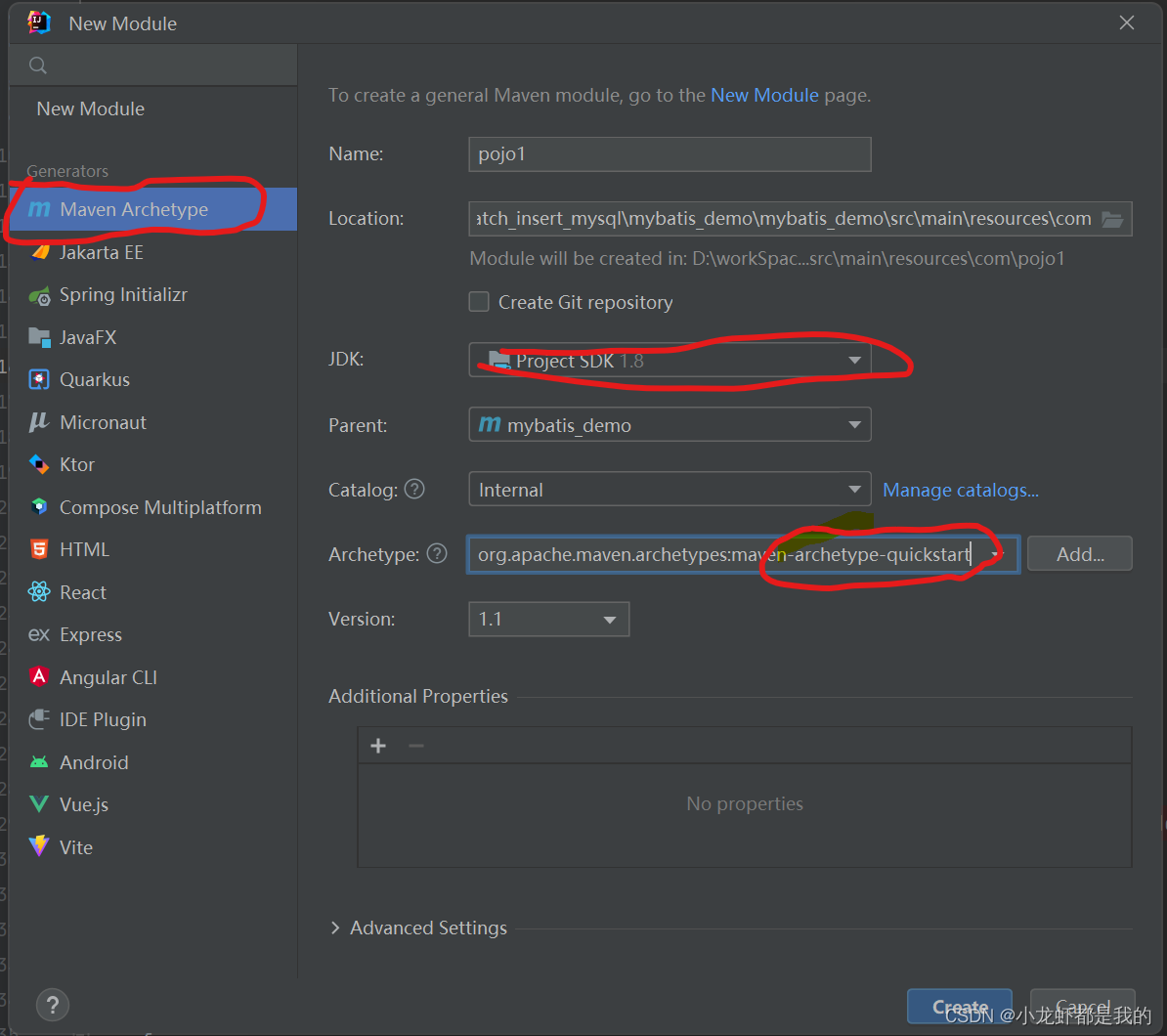Pick the Compose Multiplatform icon
1167x1036 pixels.
39,507
